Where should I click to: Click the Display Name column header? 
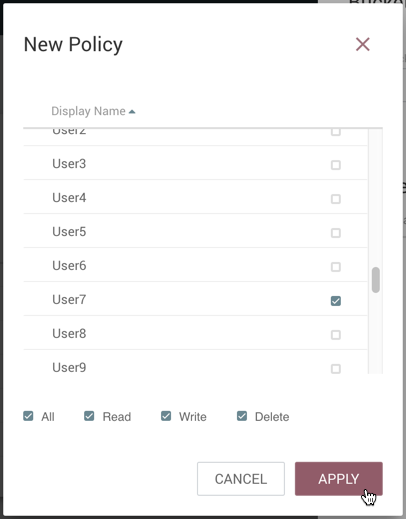click(x=88, y=111)
